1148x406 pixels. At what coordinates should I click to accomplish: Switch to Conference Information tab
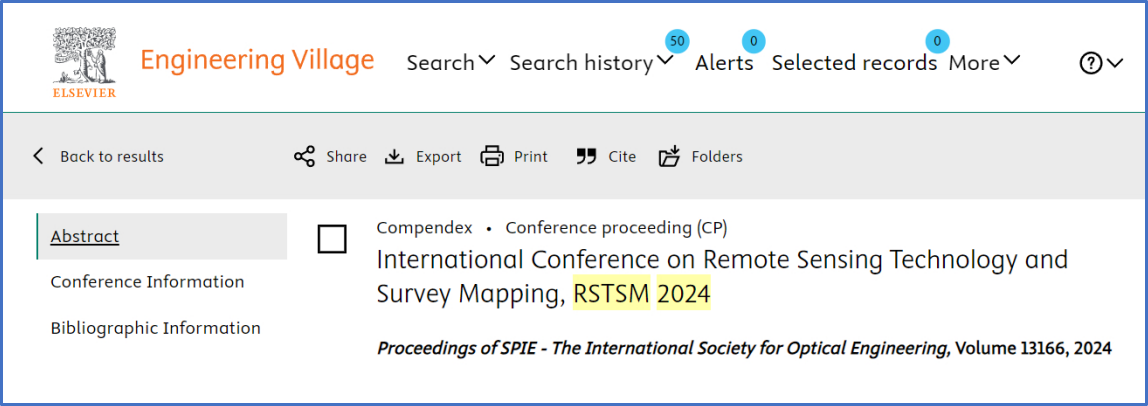(147, 282)
